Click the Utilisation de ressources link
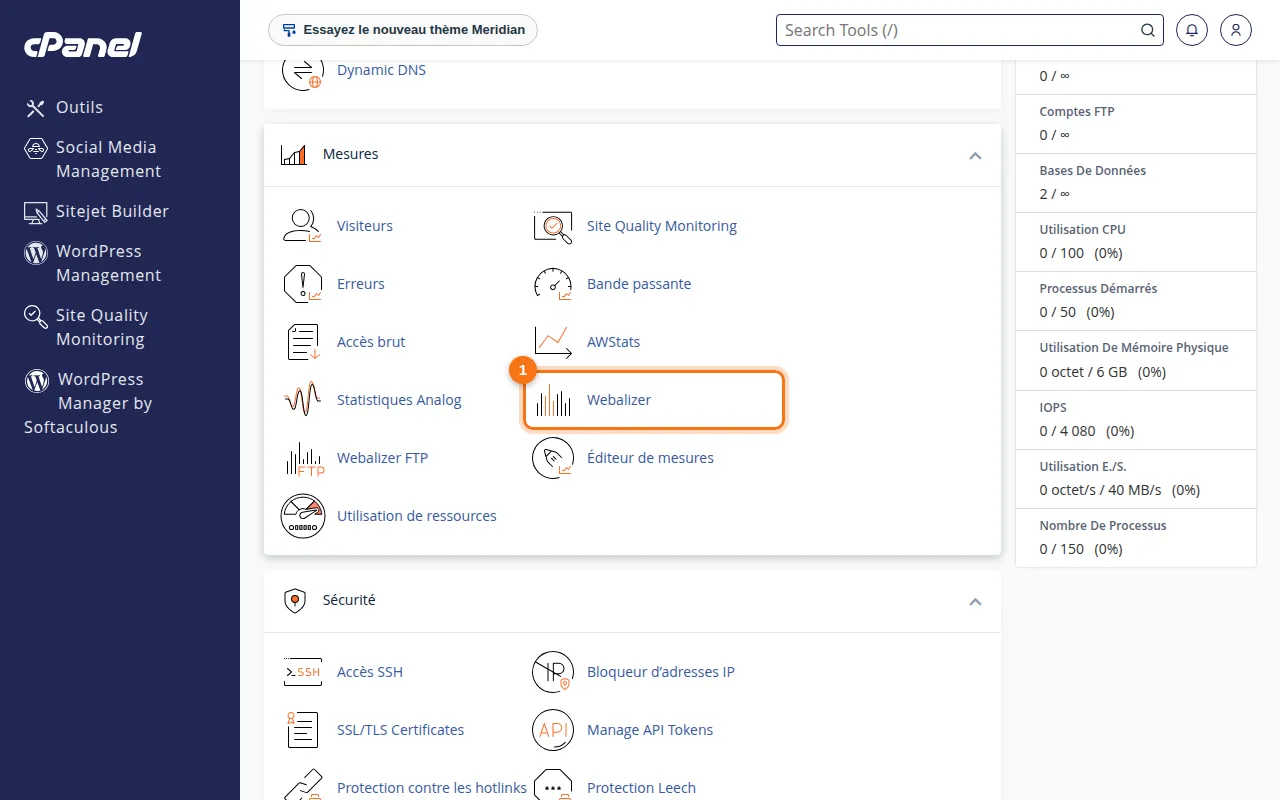 [x=417, y=516]
